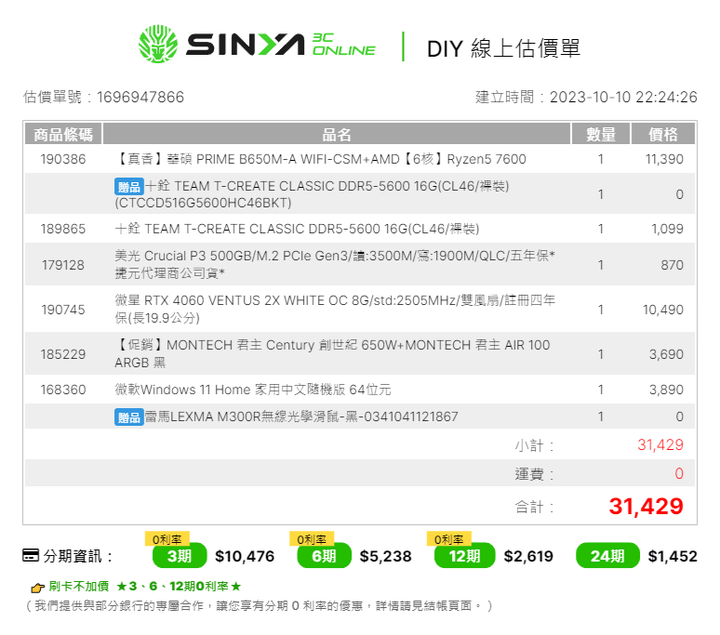Click the 贈品 badge on the TEAM DDR5 gift row
The height and width of the screenshot is (635, 720).
coord(129,186)
